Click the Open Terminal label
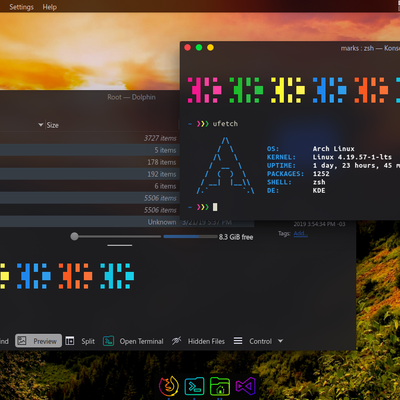The image size is (400, 400). coord(141,341)
